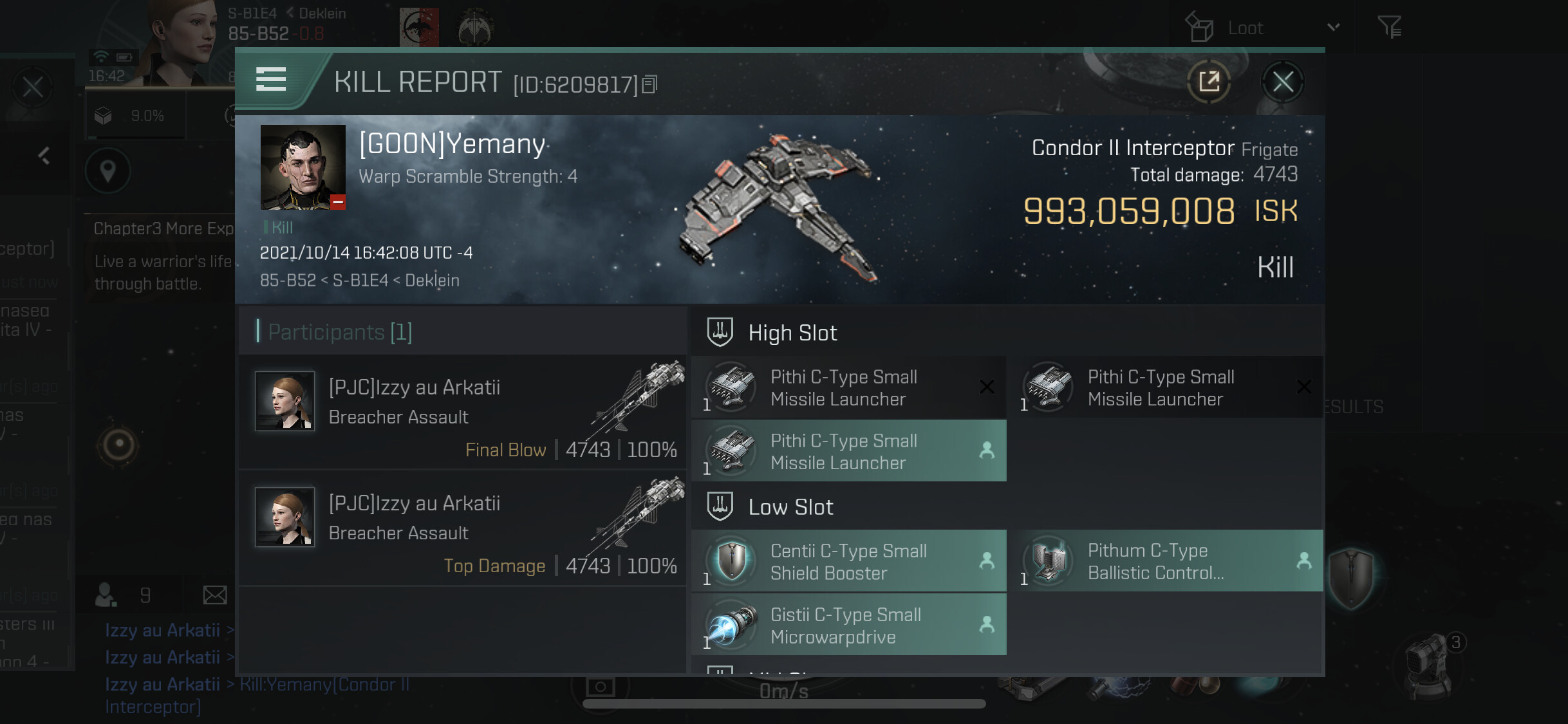Screen dimensions: 1568x724
Task: Share the kill report externally
Action: click(x=1209, y=82)
